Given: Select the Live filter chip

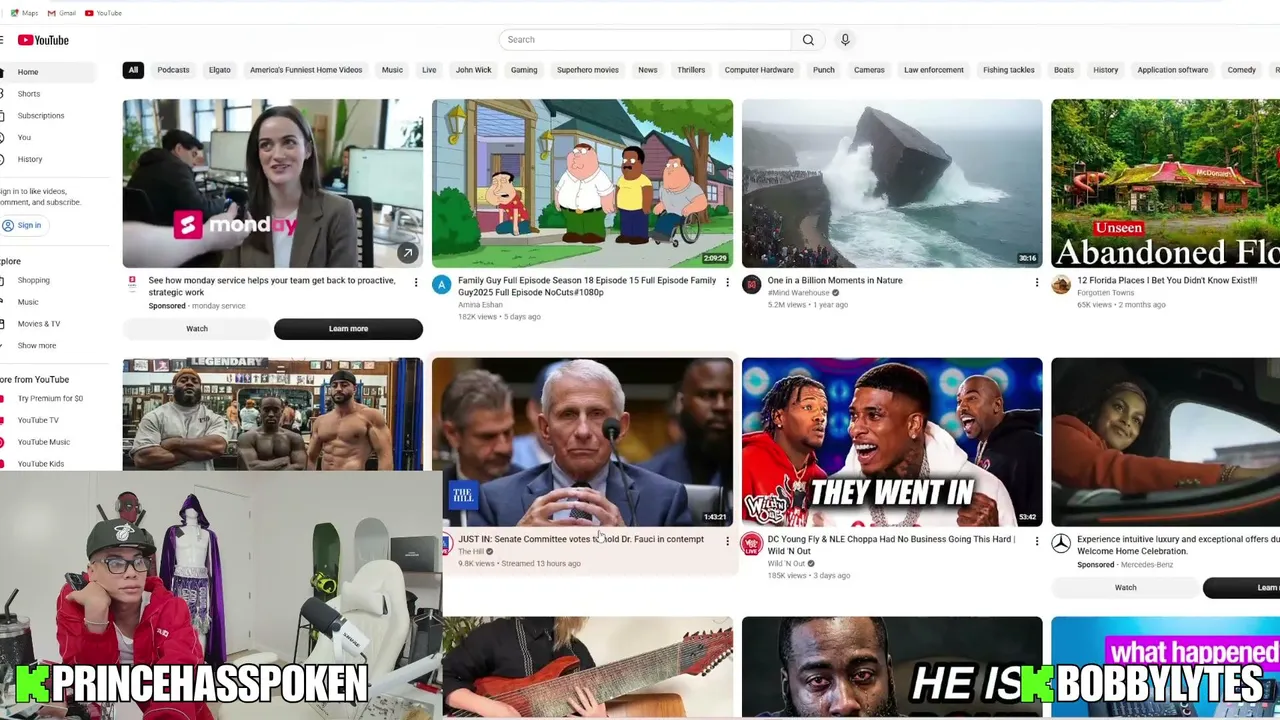Looking at the screenshot, I should [429, 70].
